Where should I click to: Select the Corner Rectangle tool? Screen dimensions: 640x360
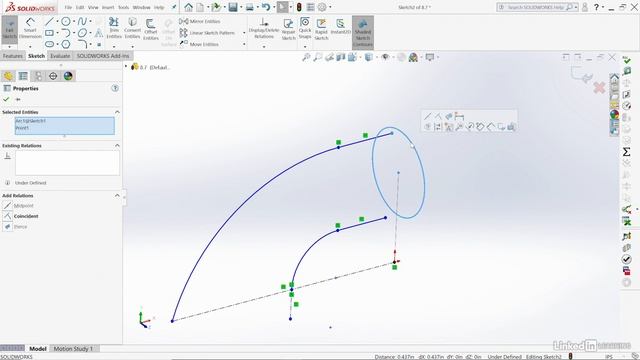click(x=49, y=33)
